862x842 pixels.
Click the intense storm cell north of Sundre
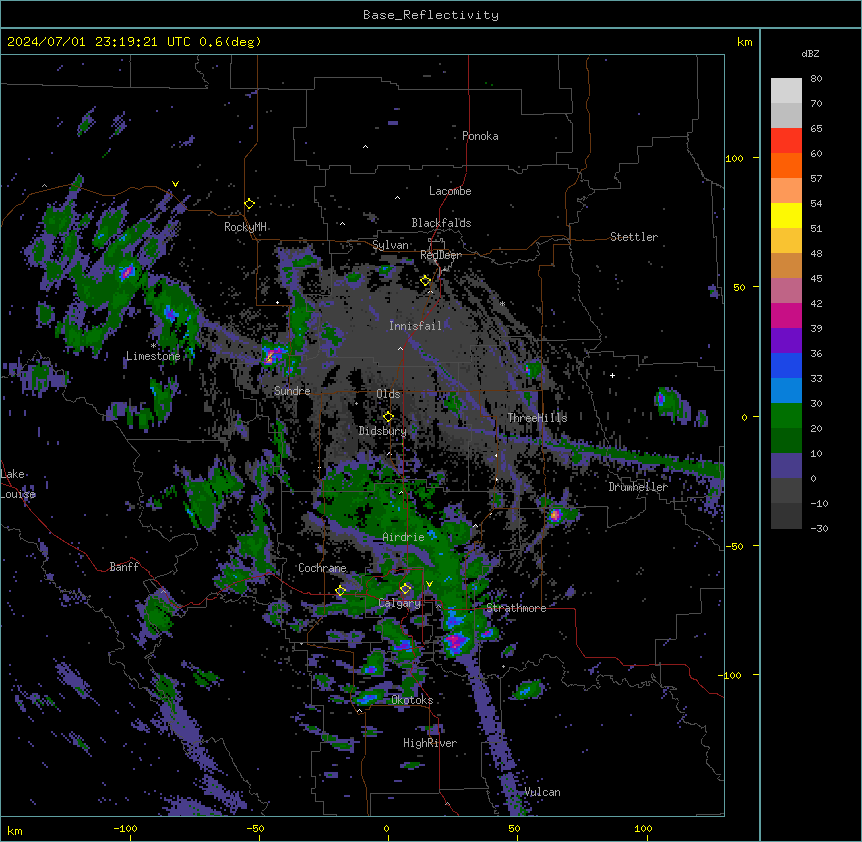[x=271, y=355]
